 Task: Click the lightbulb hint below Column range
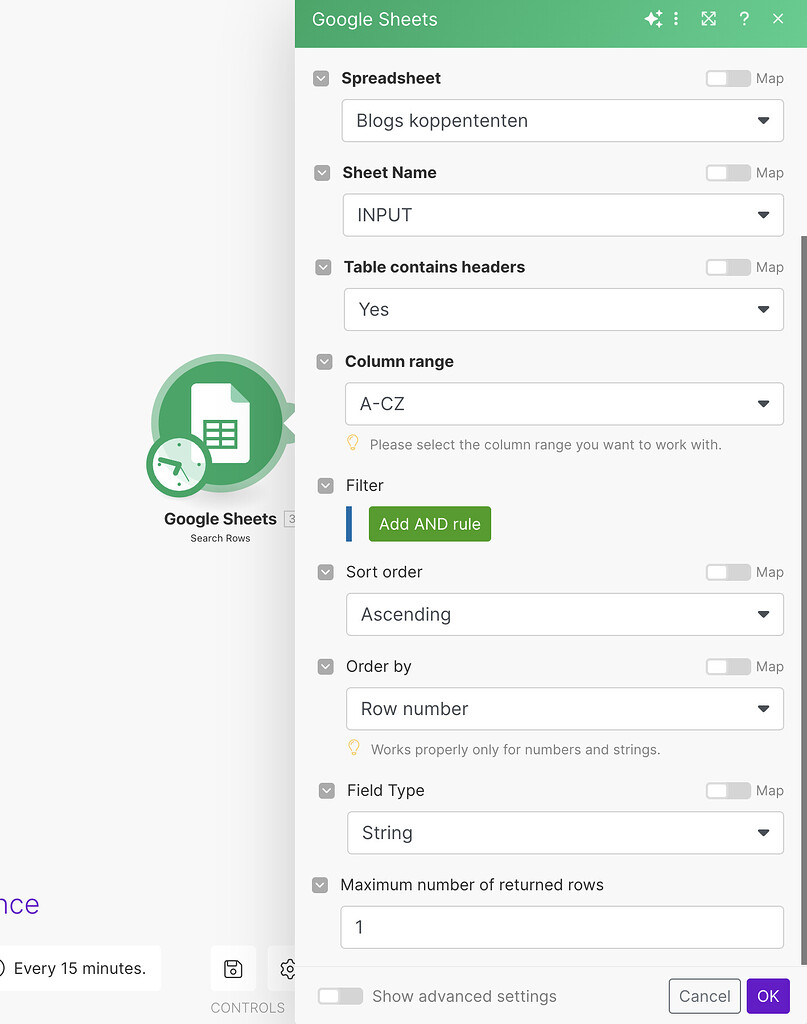[x=352, y=443]
